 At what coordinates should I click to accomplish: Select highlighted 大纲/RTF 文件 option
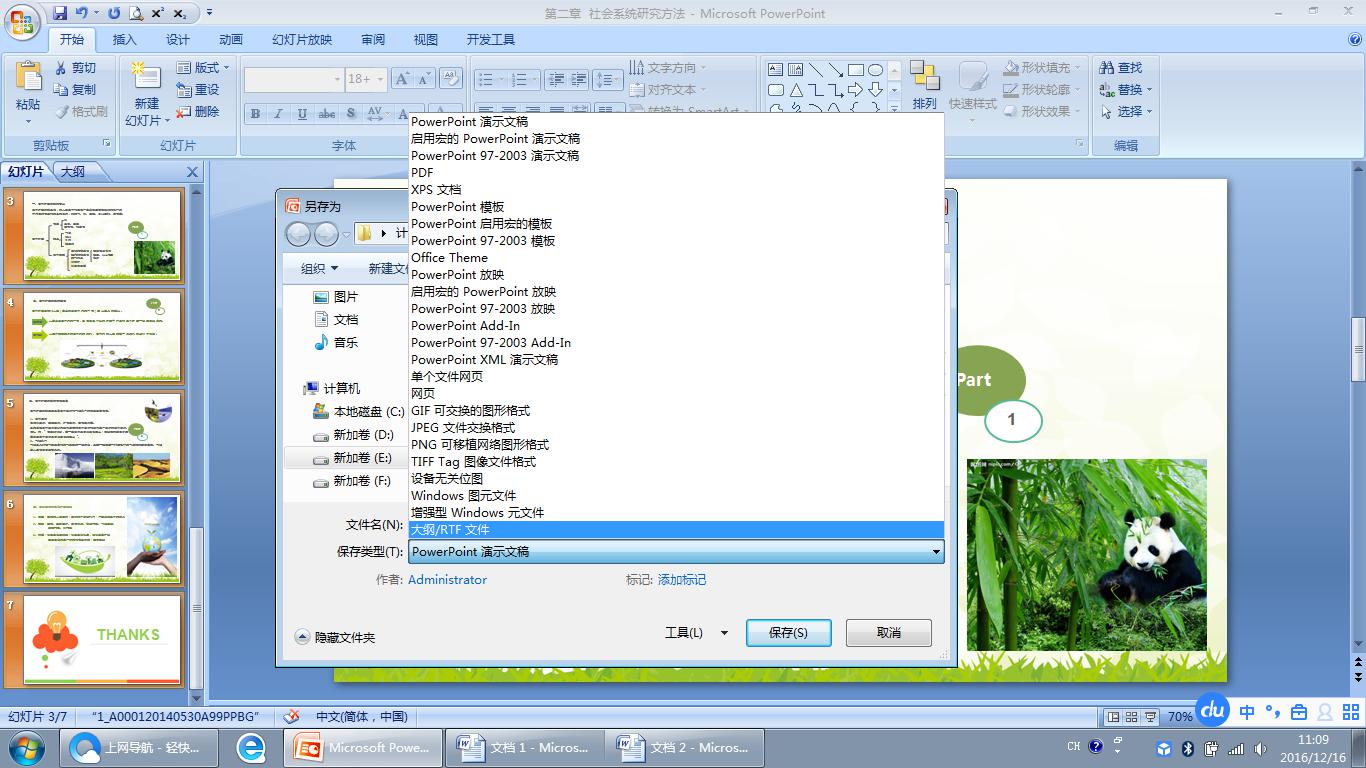coord(677,529)
